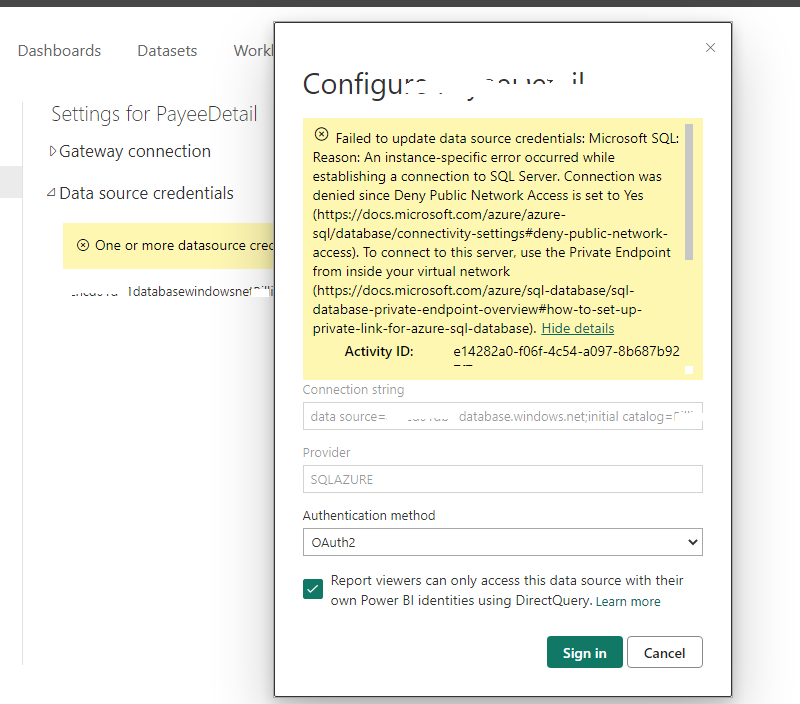
Task: Open the Learn more link
Action: point(628,601)
